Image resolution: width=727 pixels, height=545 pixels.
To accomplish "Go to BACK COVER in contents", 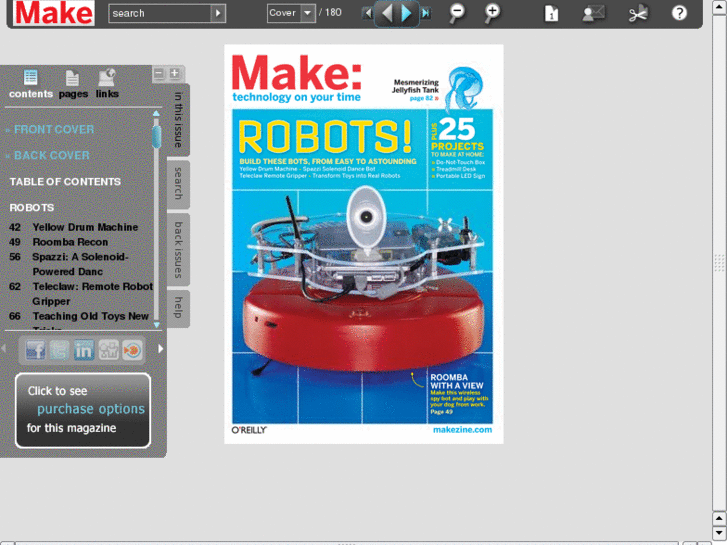I will click(51, 155).
